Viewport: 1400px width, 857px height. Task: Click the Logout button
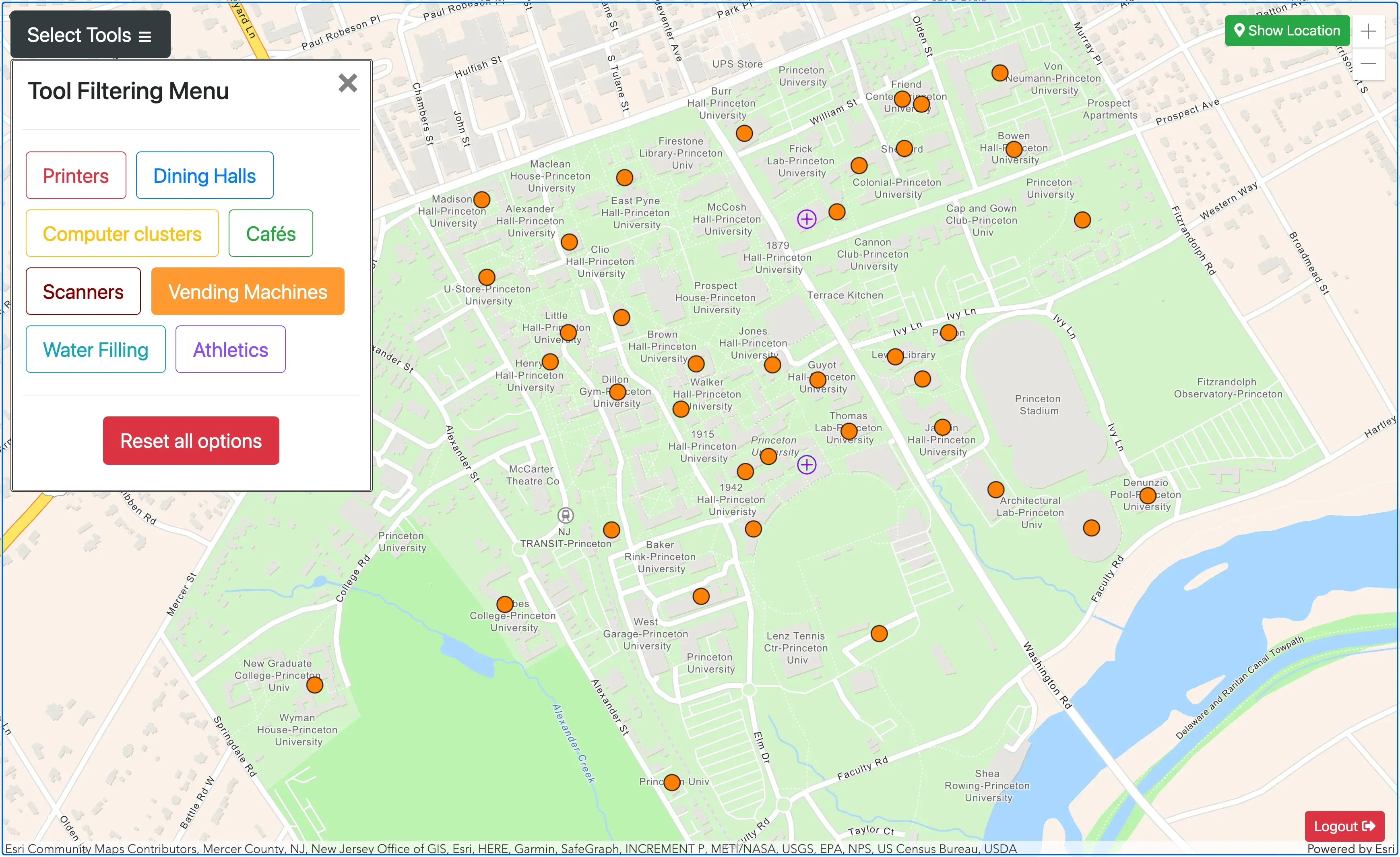pyautogui.click(x=1344, y=826)
